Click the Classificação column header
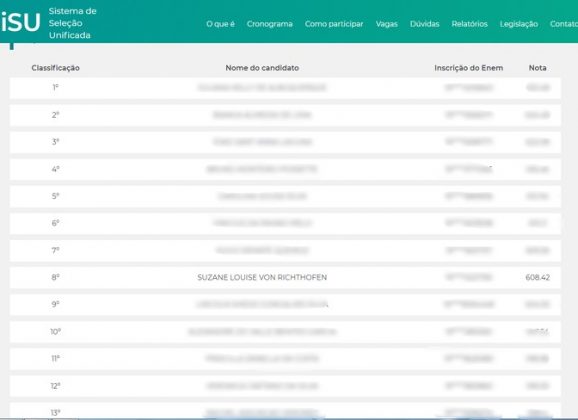This screenshot has width=578, height=420. [56, 68]
